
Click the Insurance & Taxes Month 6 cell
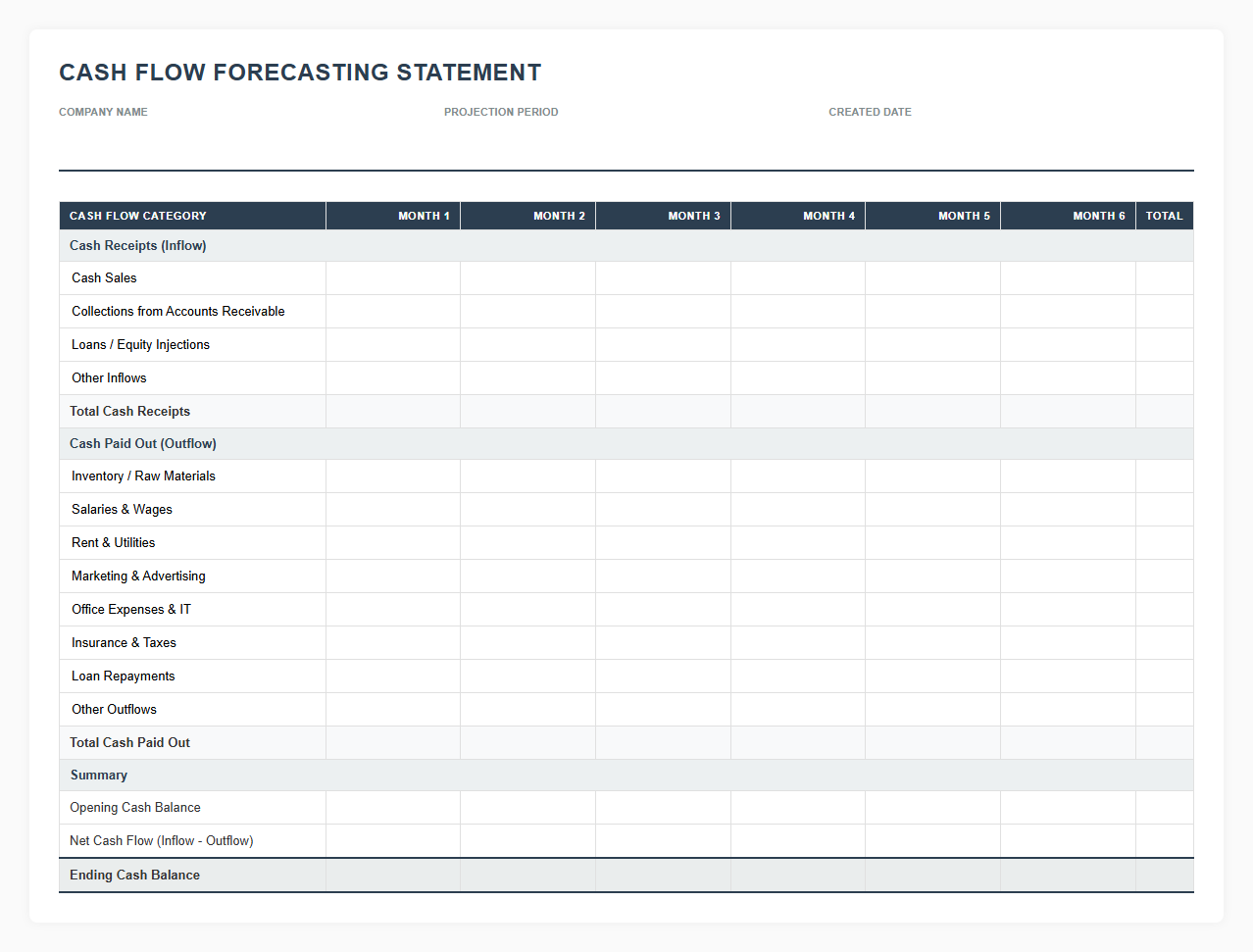coord(1068,643)
